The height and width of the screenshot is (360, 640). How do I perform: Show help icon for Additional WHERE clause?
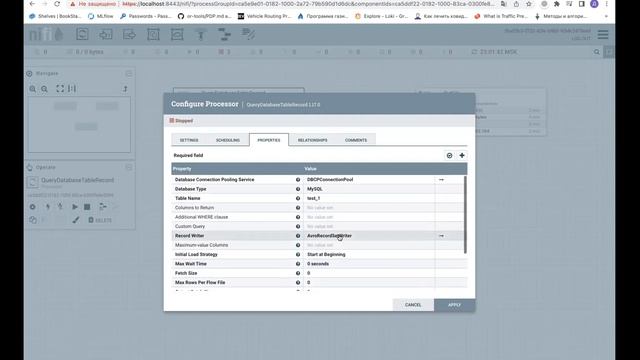coord(298,217)
